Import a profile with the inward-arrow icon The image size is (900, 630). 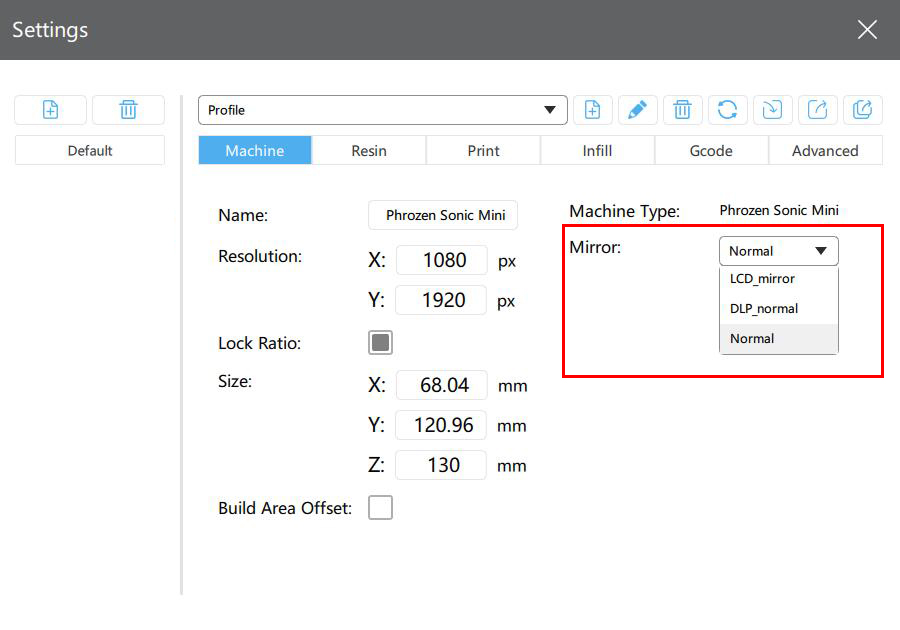[x=772, y=110]
